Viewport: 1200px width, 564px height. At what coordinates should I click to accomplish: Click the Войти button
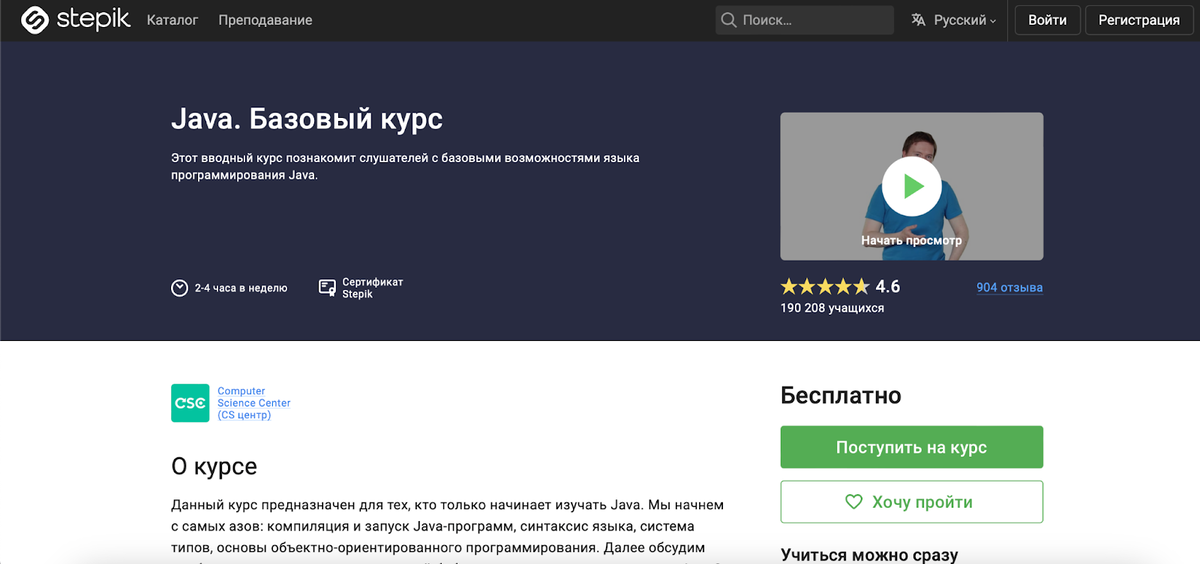pyautogui.click(x=1047, y=20)
